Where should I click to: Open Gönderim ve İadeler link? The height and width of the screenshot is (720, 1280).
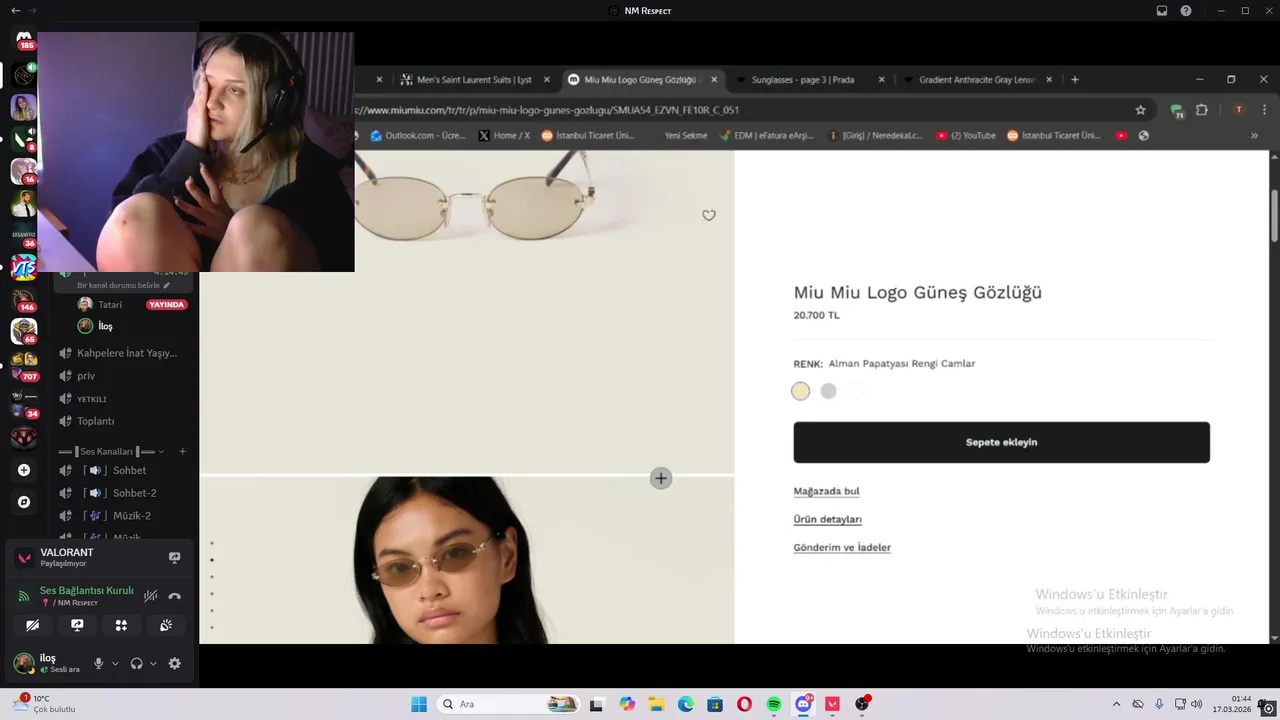(842, 547)
